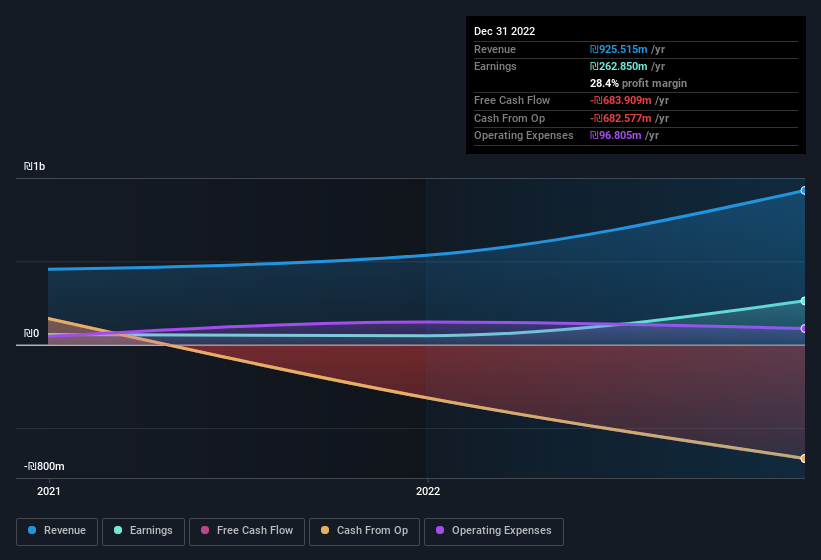
Task: Click the Cash From Op tooltip label
Action: click(x=509, y=118)
